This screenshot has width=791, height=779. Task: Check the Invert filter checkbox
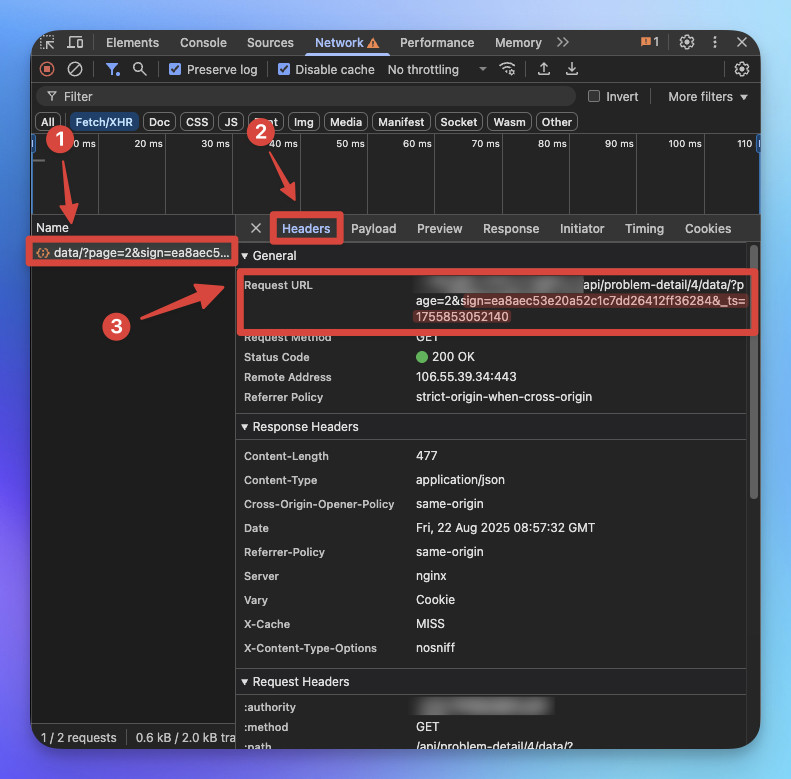594,96
